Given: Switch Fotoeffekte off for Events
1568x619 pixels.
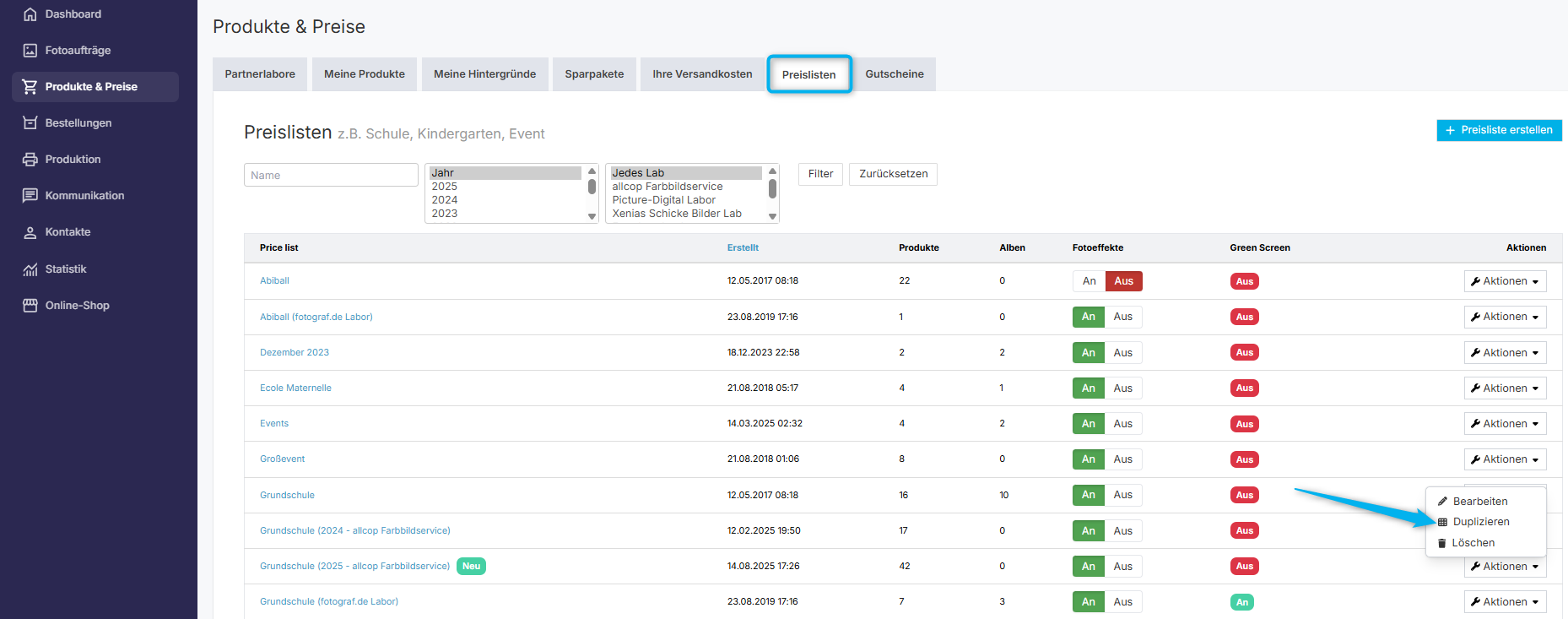Looking at the screenshot, I should 1123,424.
